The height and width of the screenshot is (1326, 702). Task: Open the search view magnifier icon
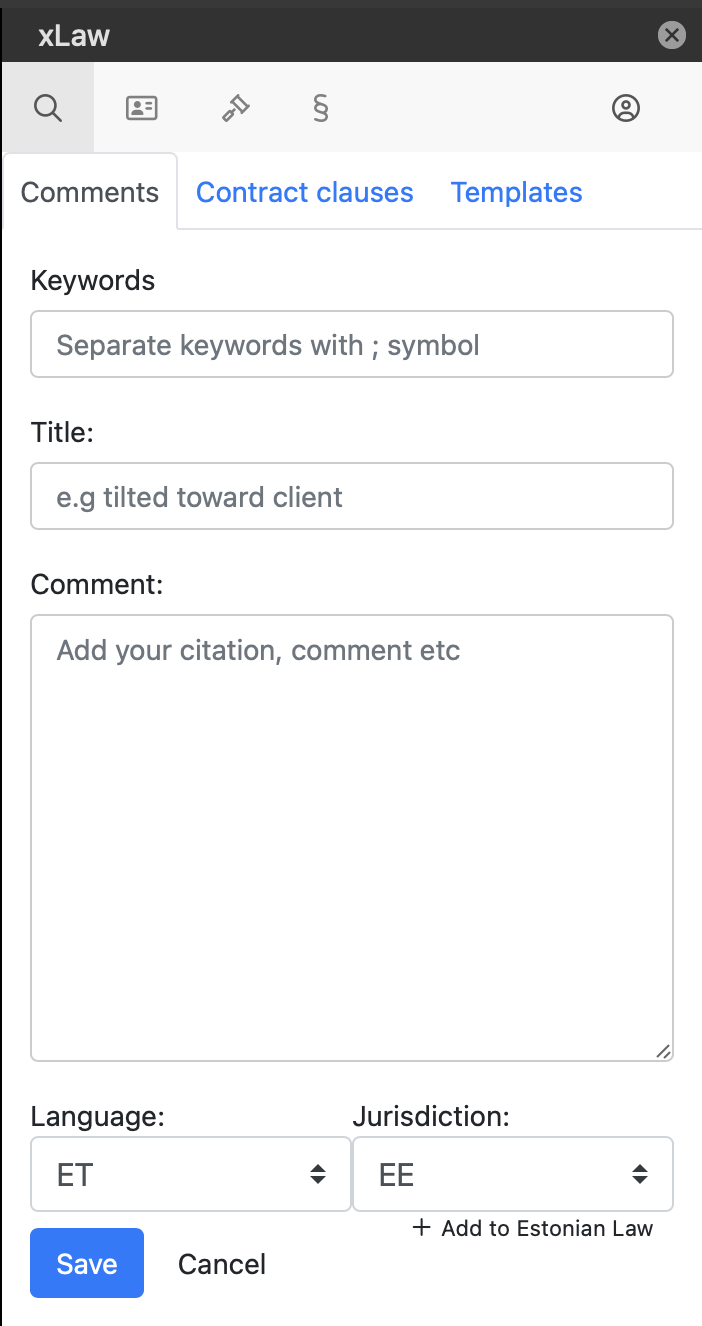(x=48, y=108)
